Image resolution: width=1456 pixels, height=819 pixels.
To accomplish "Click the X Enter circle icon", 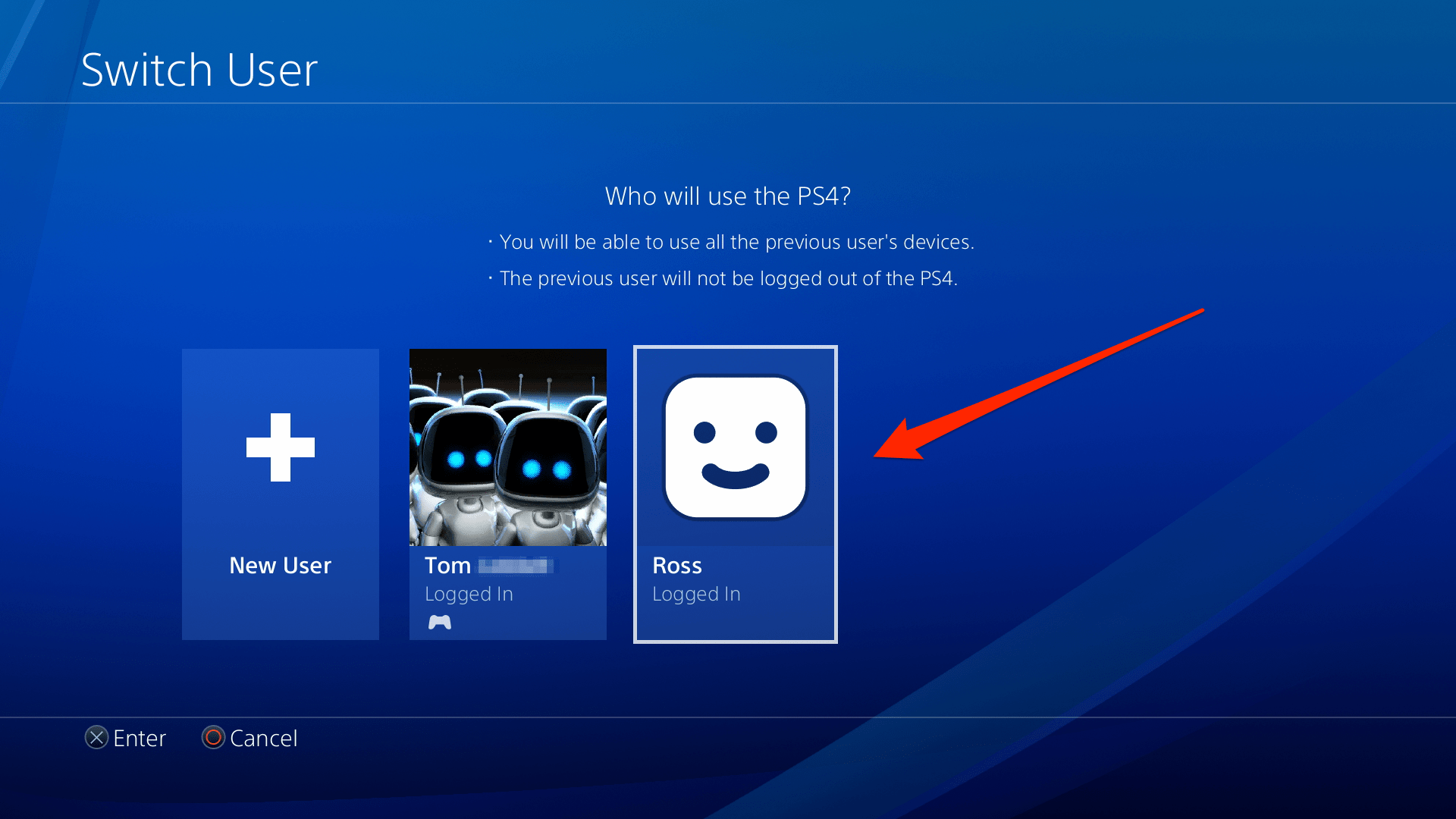I will point(96,738).
